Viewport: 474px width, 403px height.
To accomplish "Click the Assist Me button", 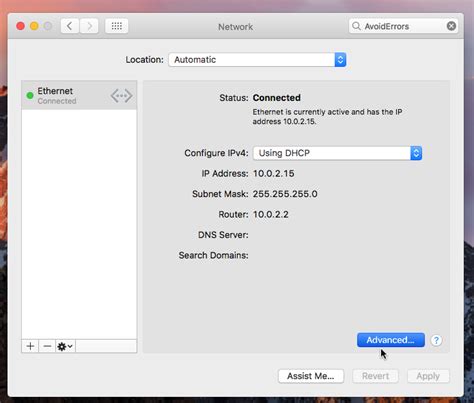I will pyautogui.click(x=311, y=376).
